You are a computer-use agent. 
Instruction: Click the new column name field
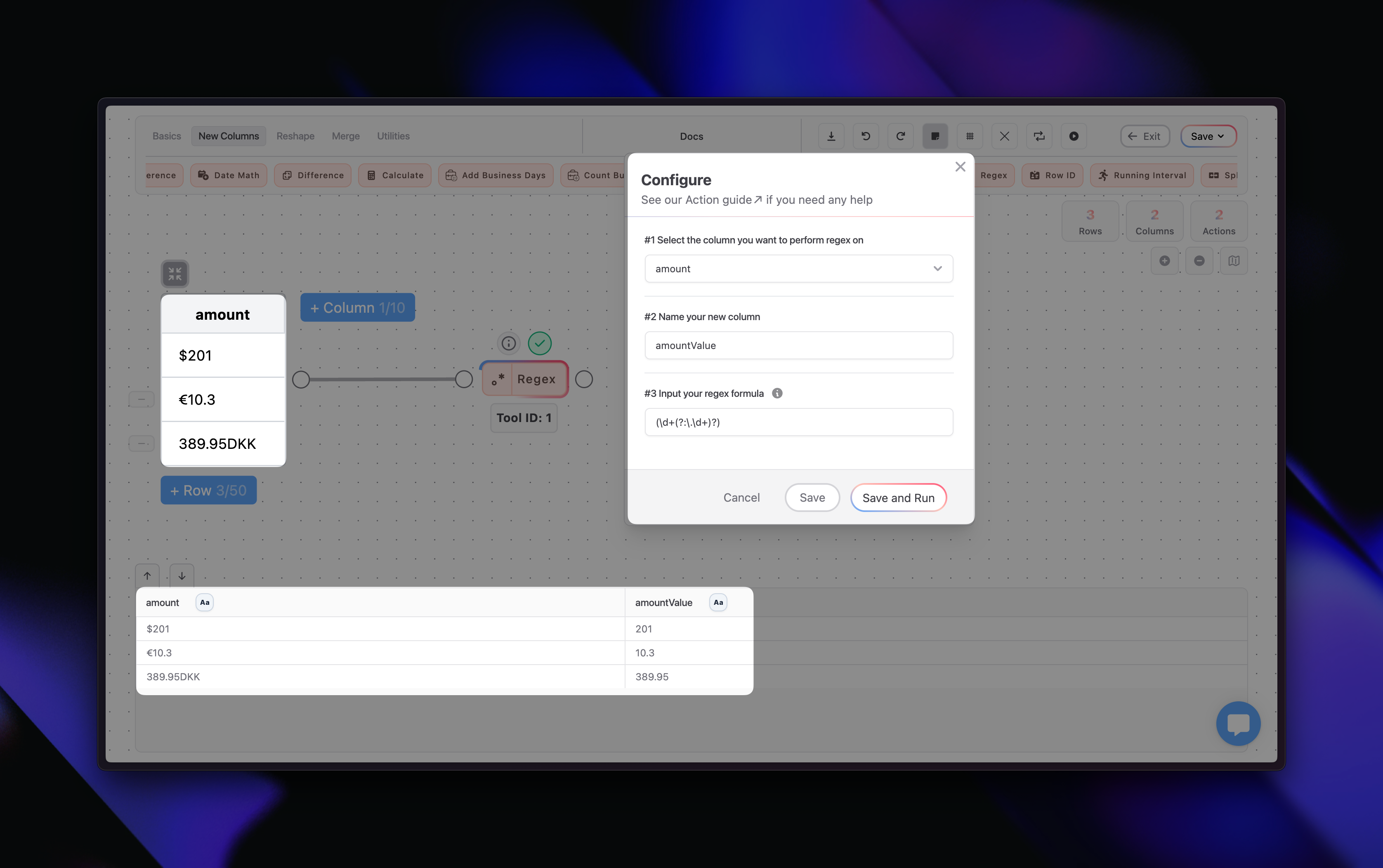[x=799, y=346]
